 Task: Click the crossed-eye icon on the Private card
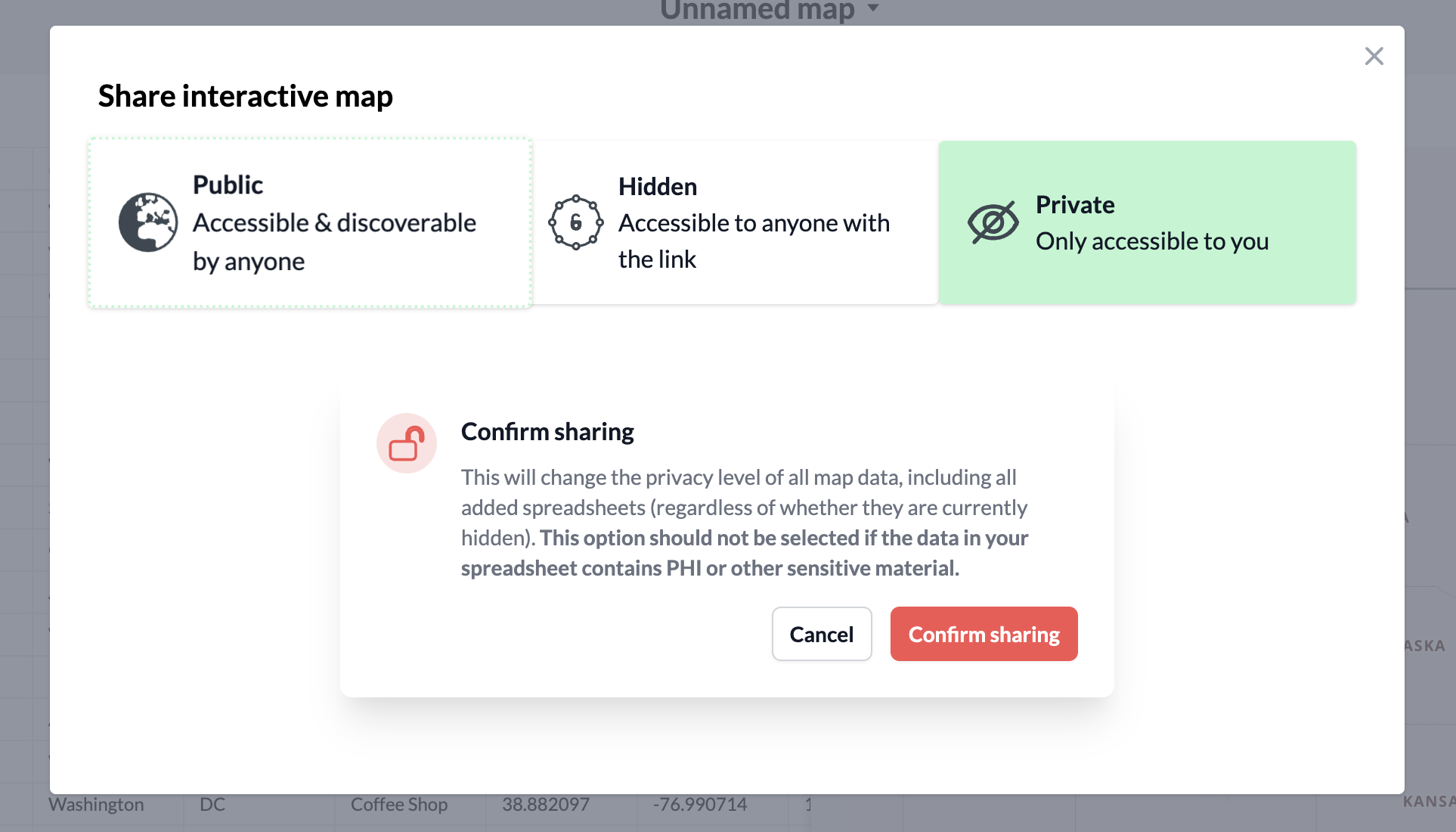993,222
